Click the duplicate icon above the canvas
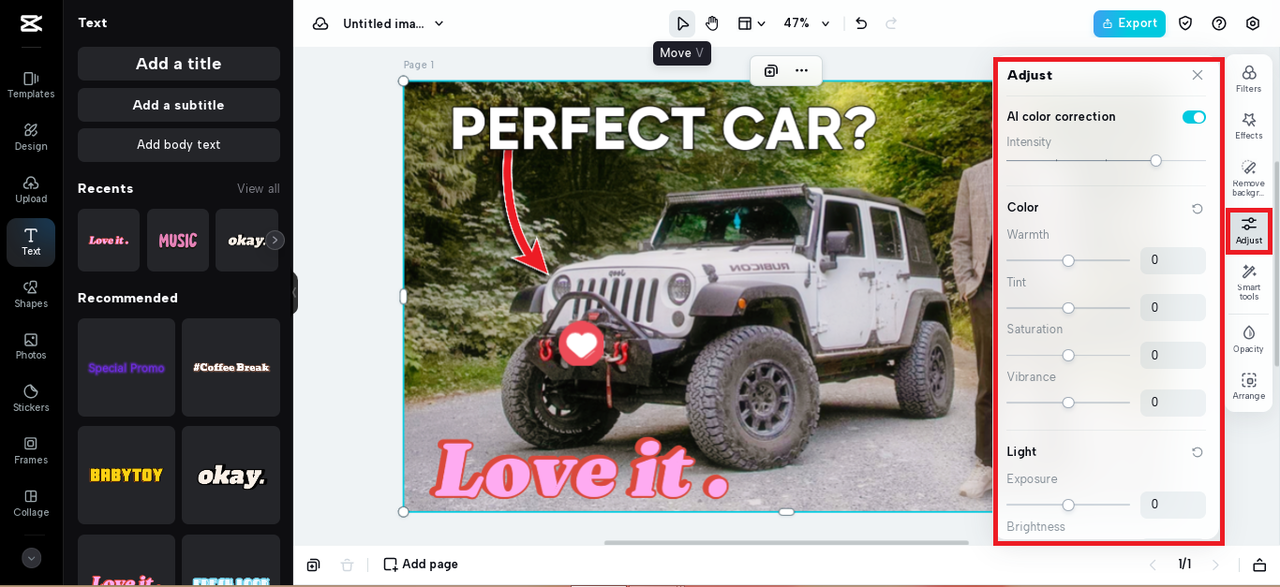Viewport: 1280px width, 587px height. (x=771, y=71)
